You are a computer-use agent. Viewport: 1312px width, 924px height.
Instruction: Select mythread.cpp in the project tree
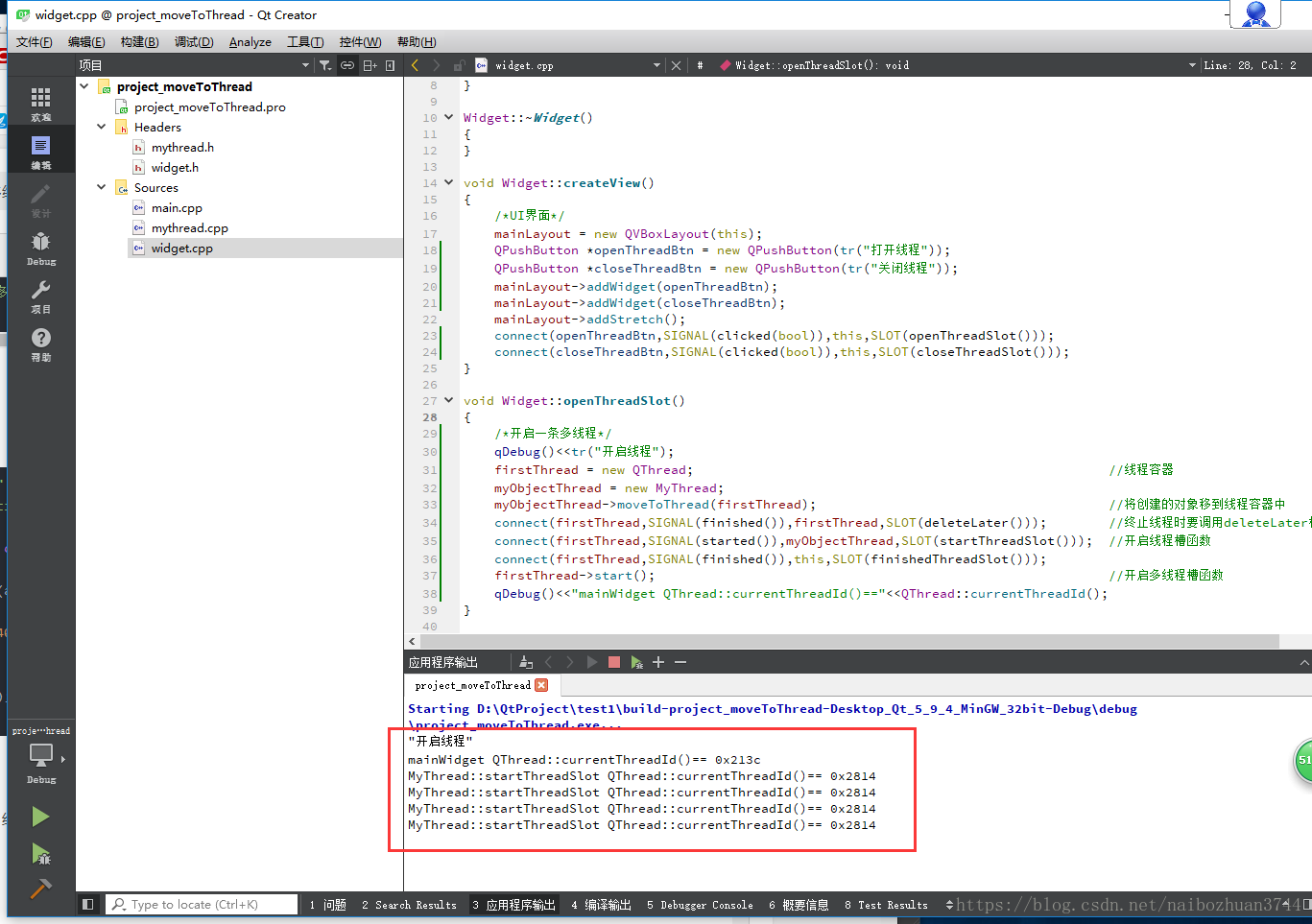point(189,227)
